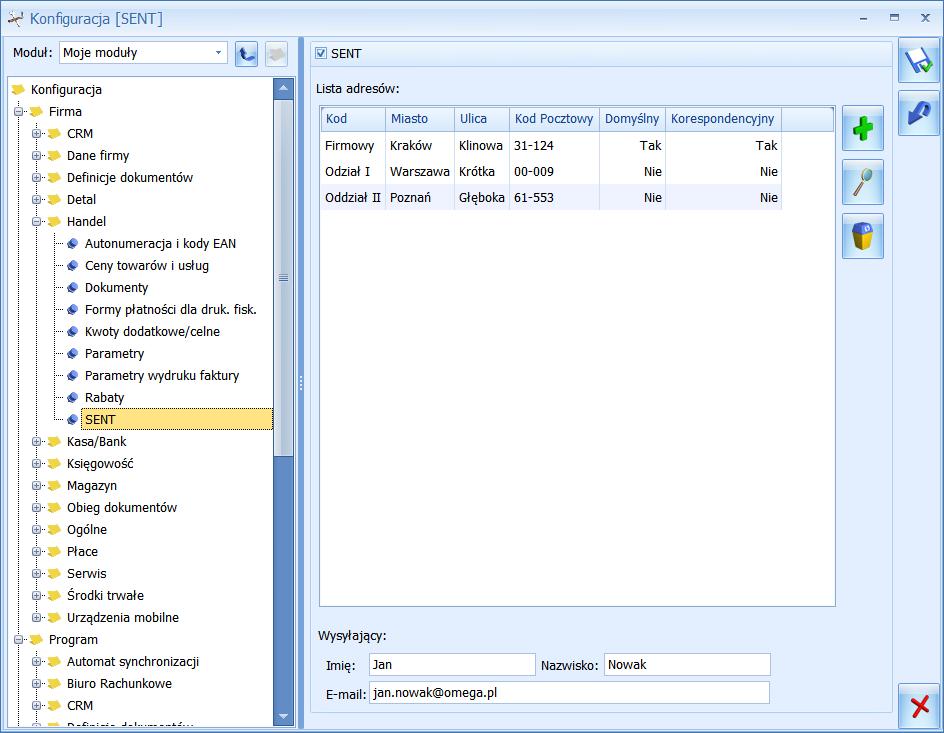This screenshot has height=733, width=944.
Task: Sort by Ulica column header
Action: (482, 119)
